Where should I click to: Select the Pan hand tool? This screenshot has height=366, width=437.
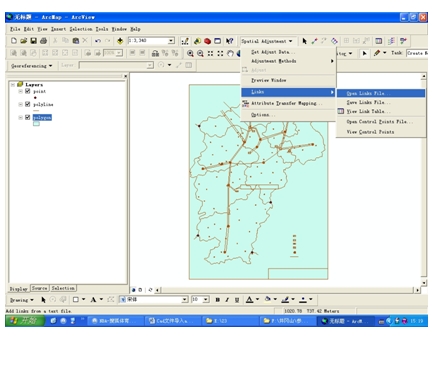coord(230,53)
